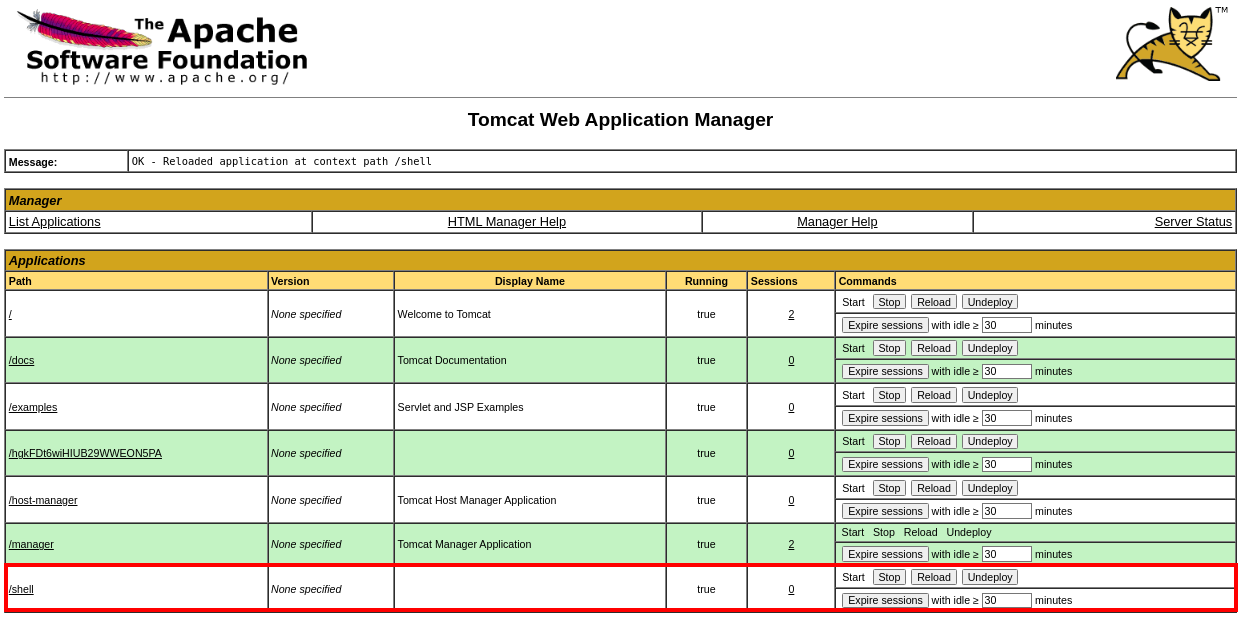Click the "Servlet and JSP Examples" display name
Viewport: 1241px width, 617px height.
pyautogui.click(x=460, y=407)
